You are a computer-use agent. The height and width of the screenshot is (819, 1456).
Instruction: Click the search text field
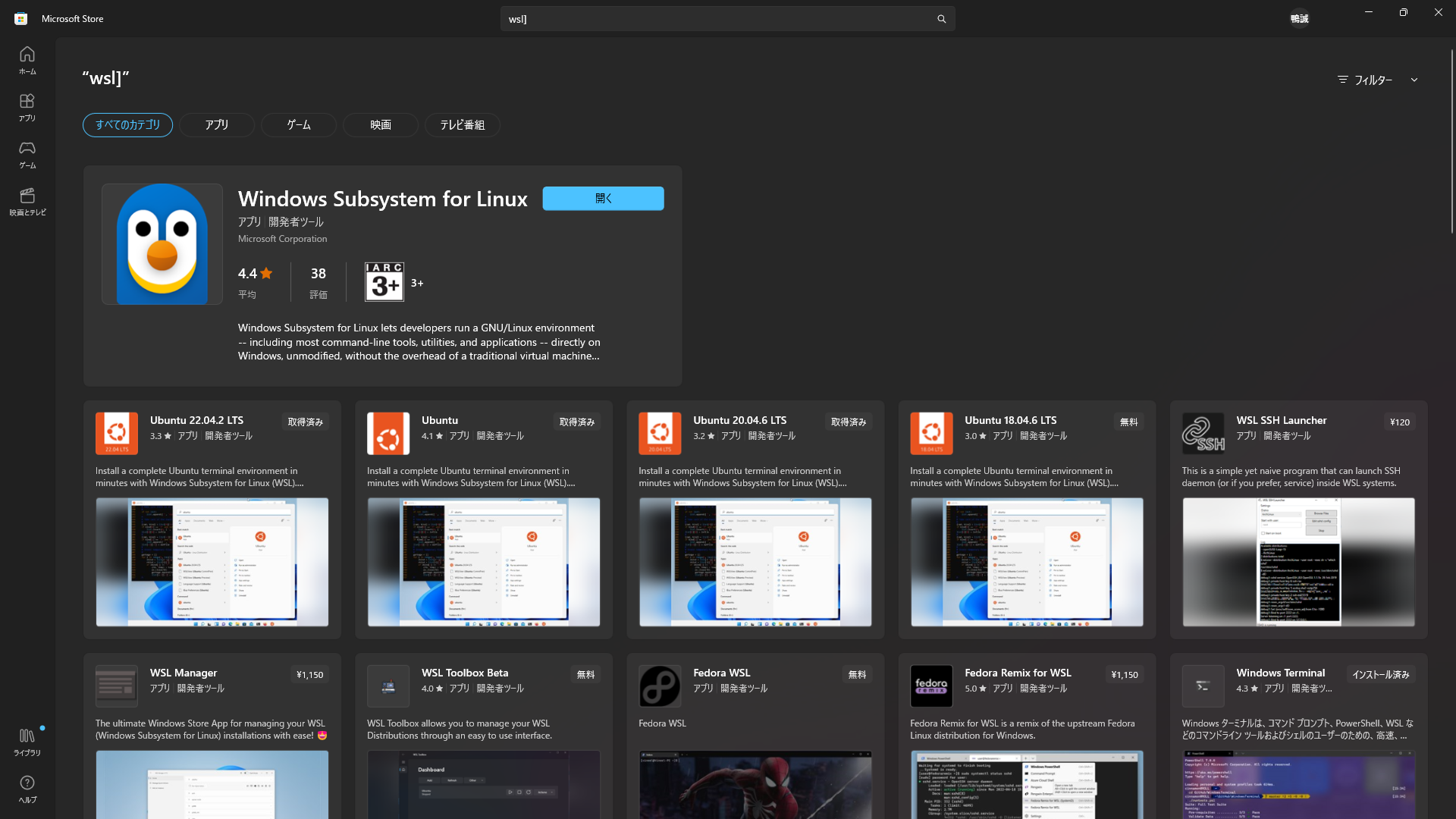click(713, 19)
